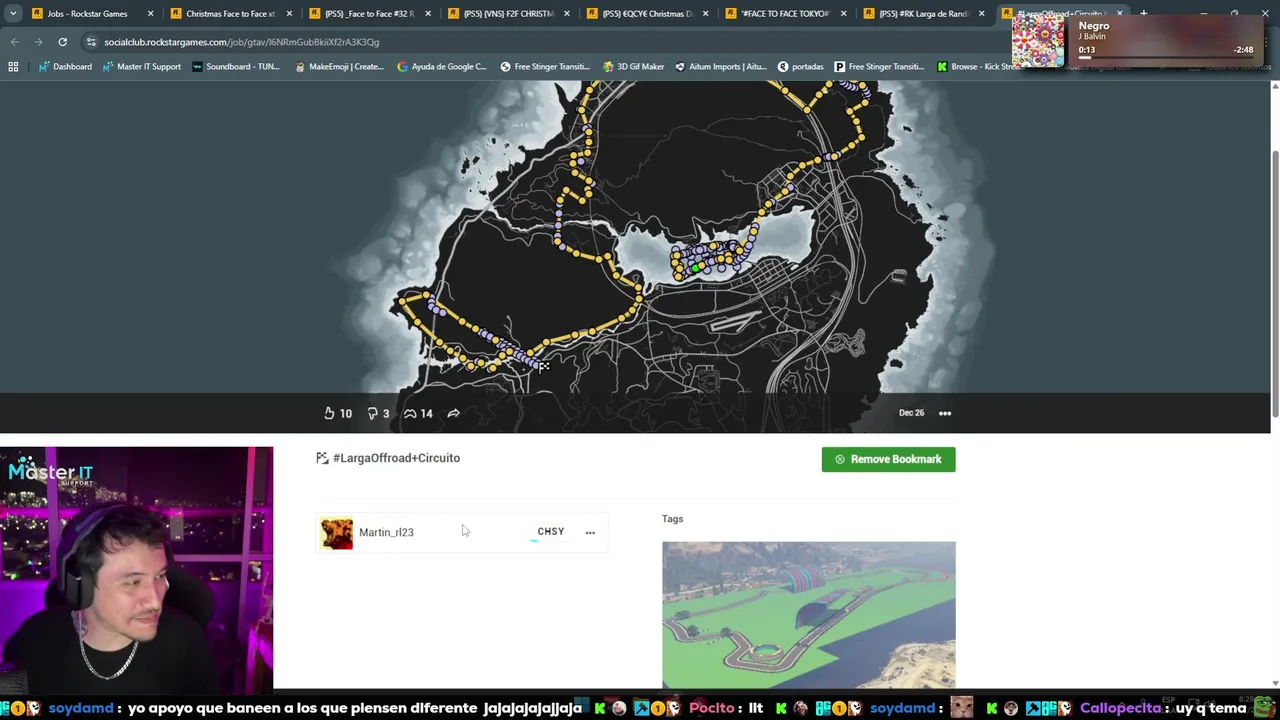Like the job with thumbs up icon
This screenshot has height=720, width=1280.
coord(329,413)
